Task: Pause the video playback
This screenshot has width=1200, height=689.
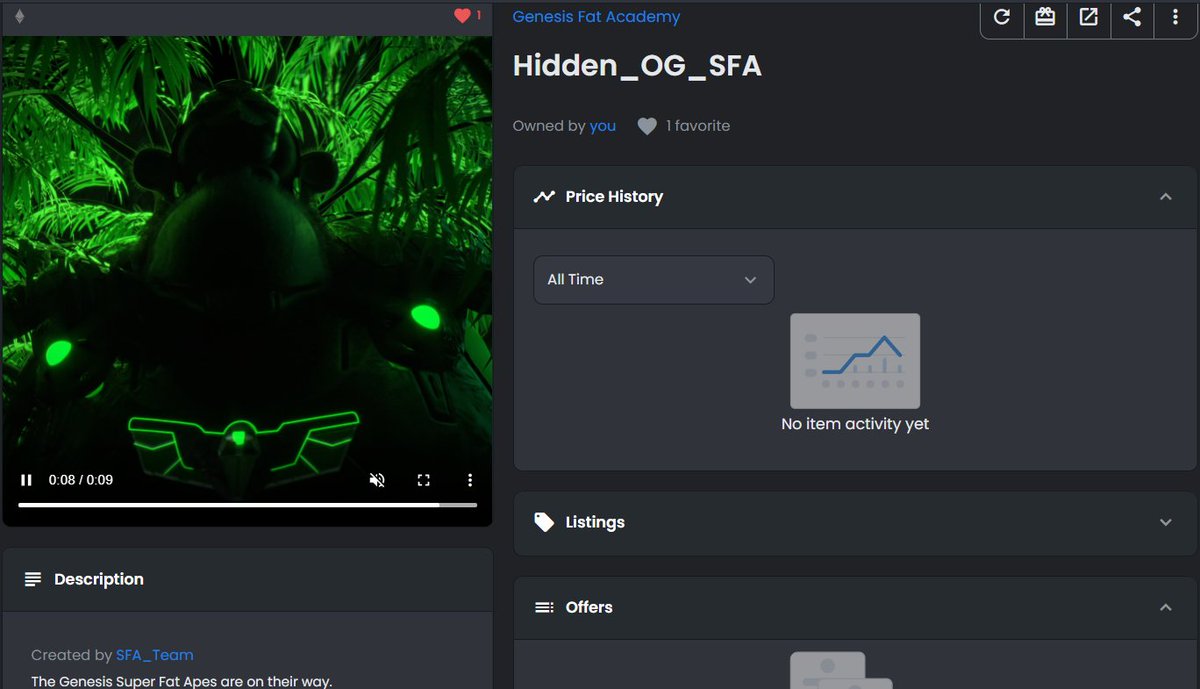Action: (x=27, y=480)
